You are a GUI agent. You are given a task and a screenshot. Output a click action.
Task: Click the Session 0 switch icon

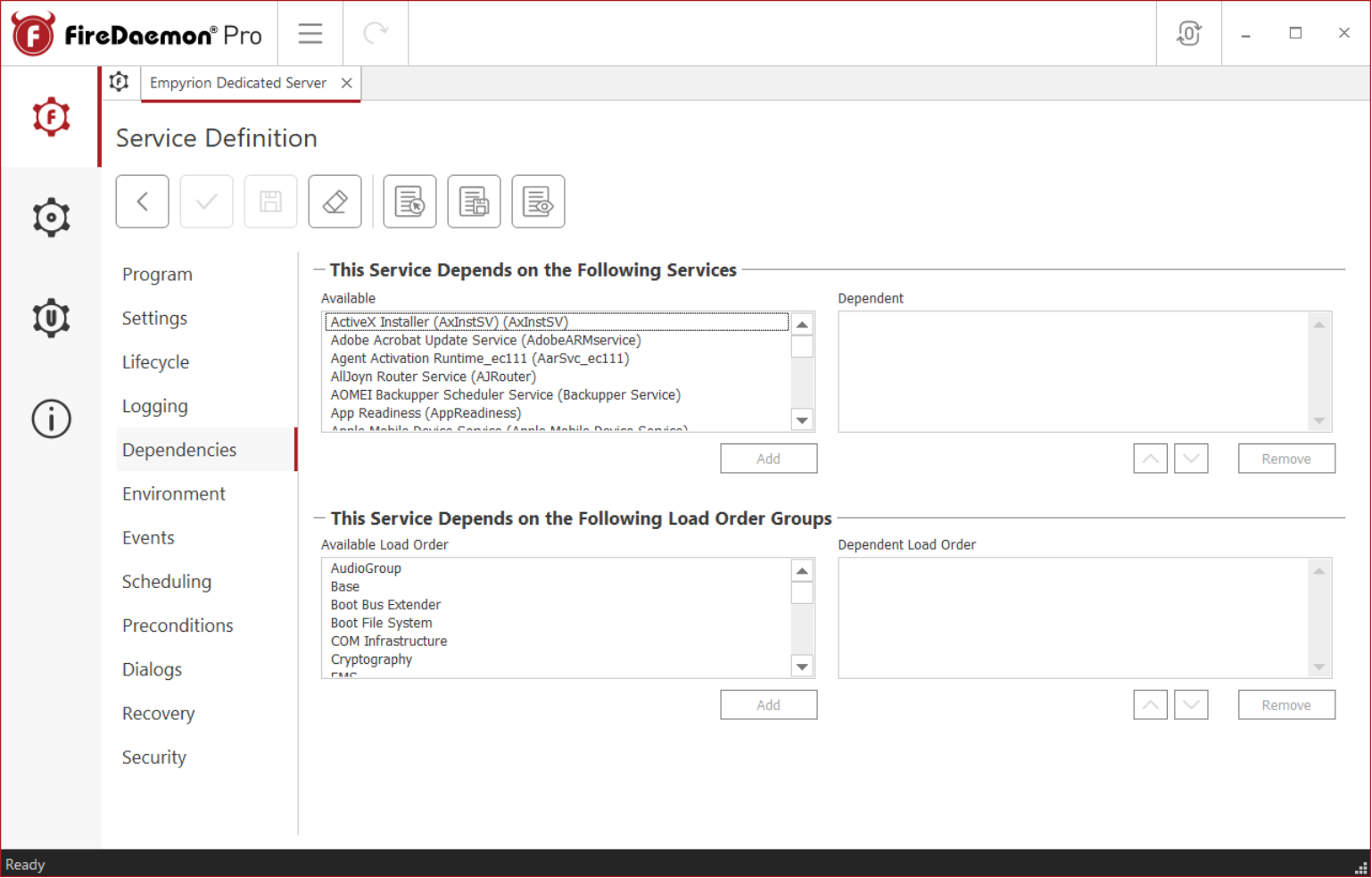click(x=1189, y=34)
